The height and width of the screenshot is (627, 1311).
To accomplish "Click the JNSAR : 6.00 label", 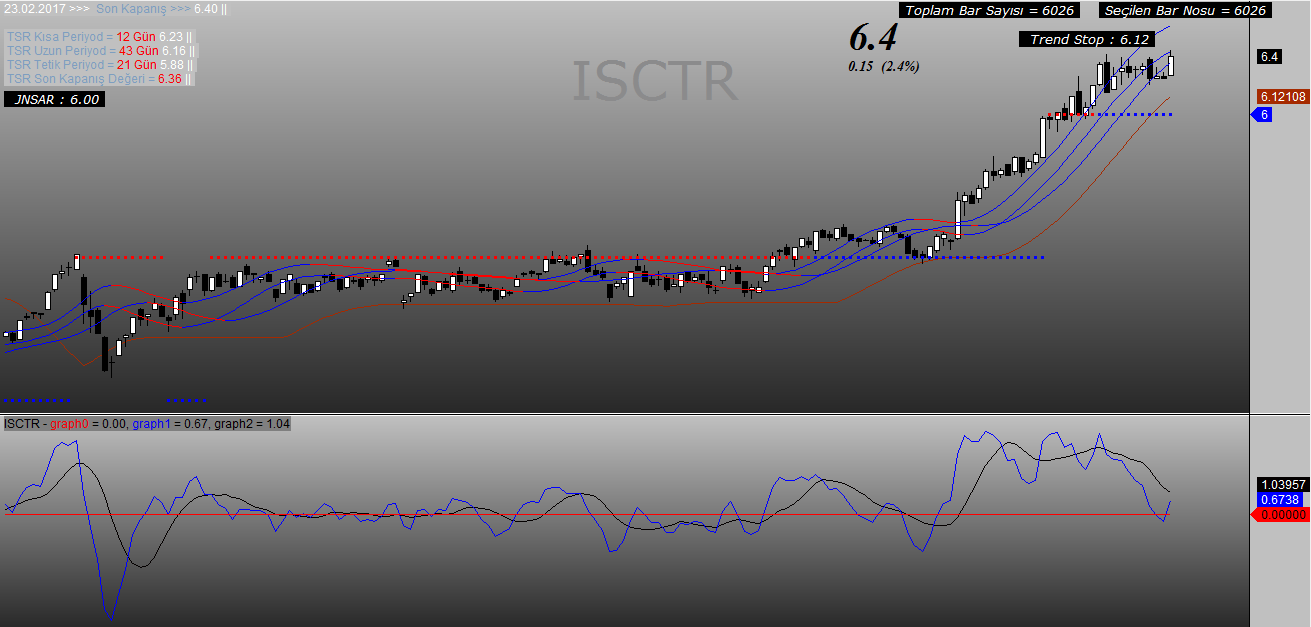I will coord(55,100).
